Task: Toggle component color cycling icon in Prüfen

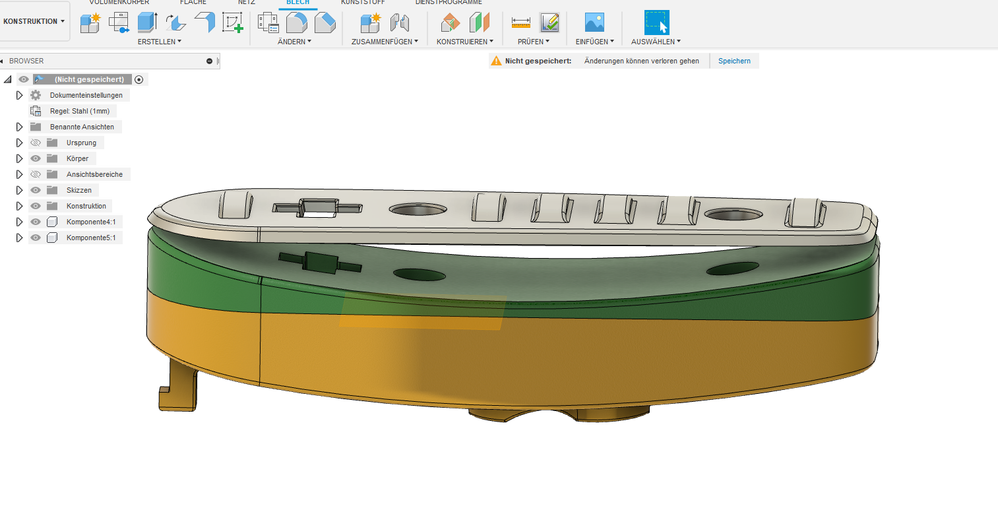Action: (x=549, y=23)
